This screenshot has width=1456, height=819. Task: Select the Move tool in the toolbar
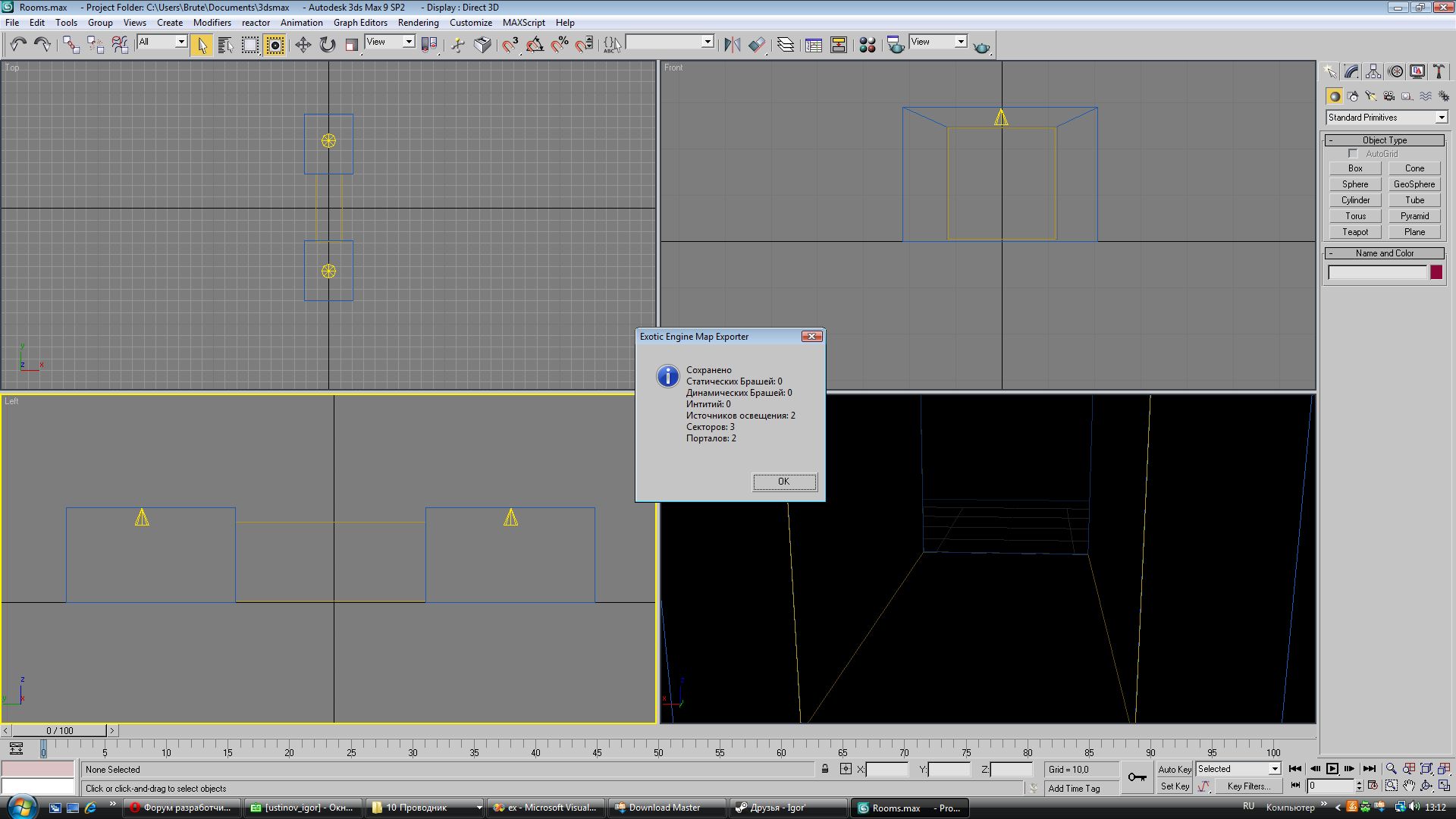[x=303, y=45]
